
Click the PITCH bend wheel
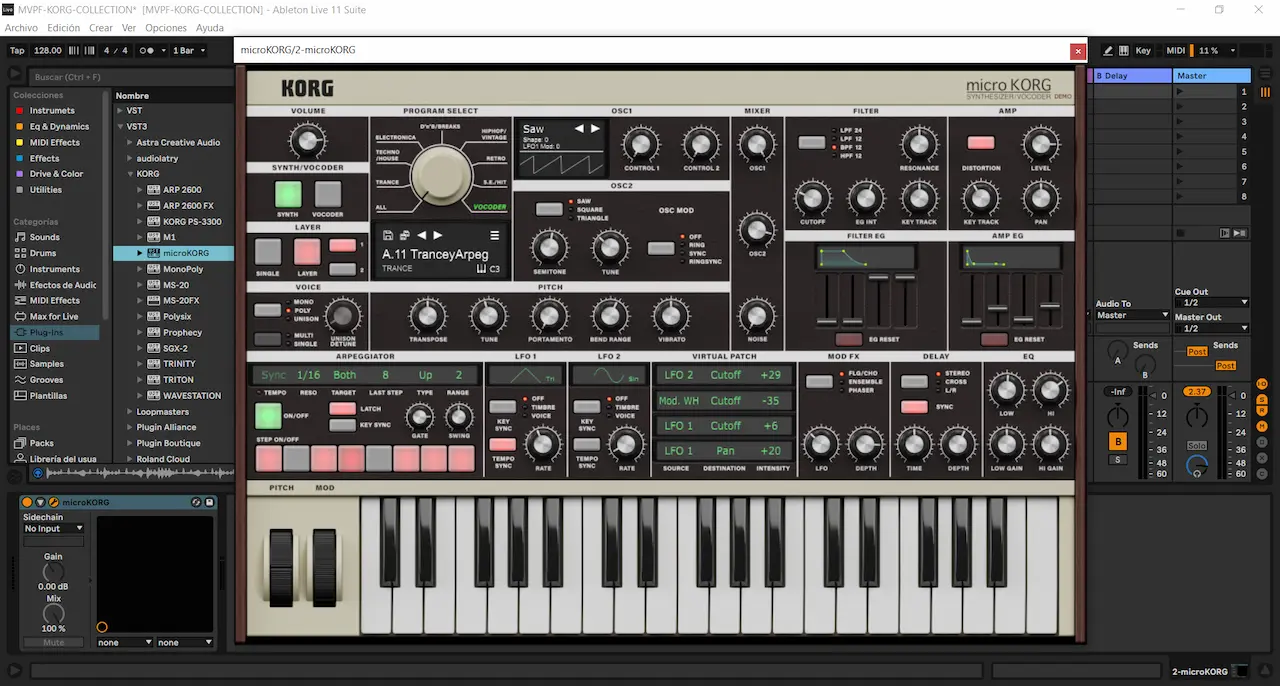[280, 568]
